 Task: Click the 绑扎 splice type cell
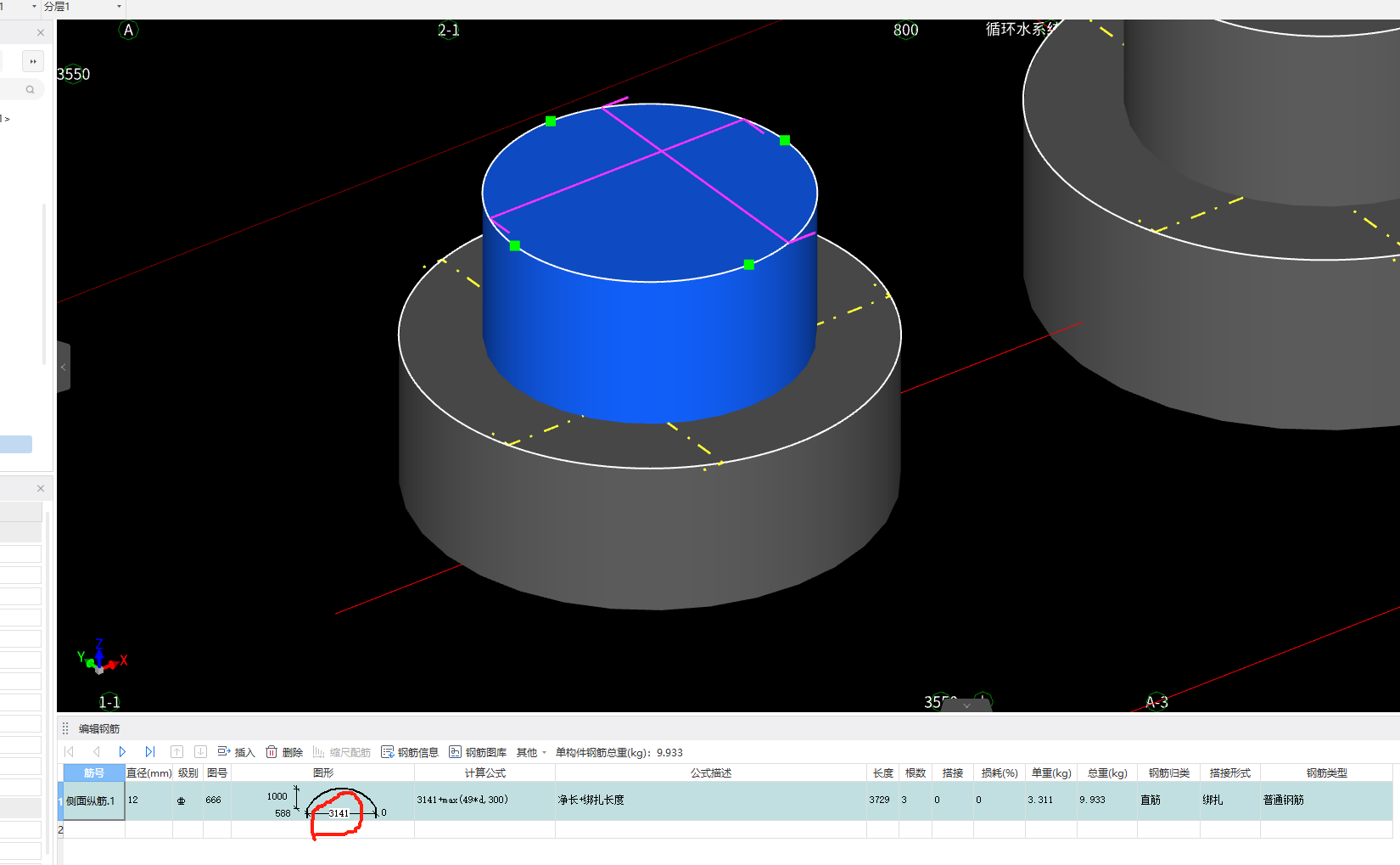point(1229,800)
